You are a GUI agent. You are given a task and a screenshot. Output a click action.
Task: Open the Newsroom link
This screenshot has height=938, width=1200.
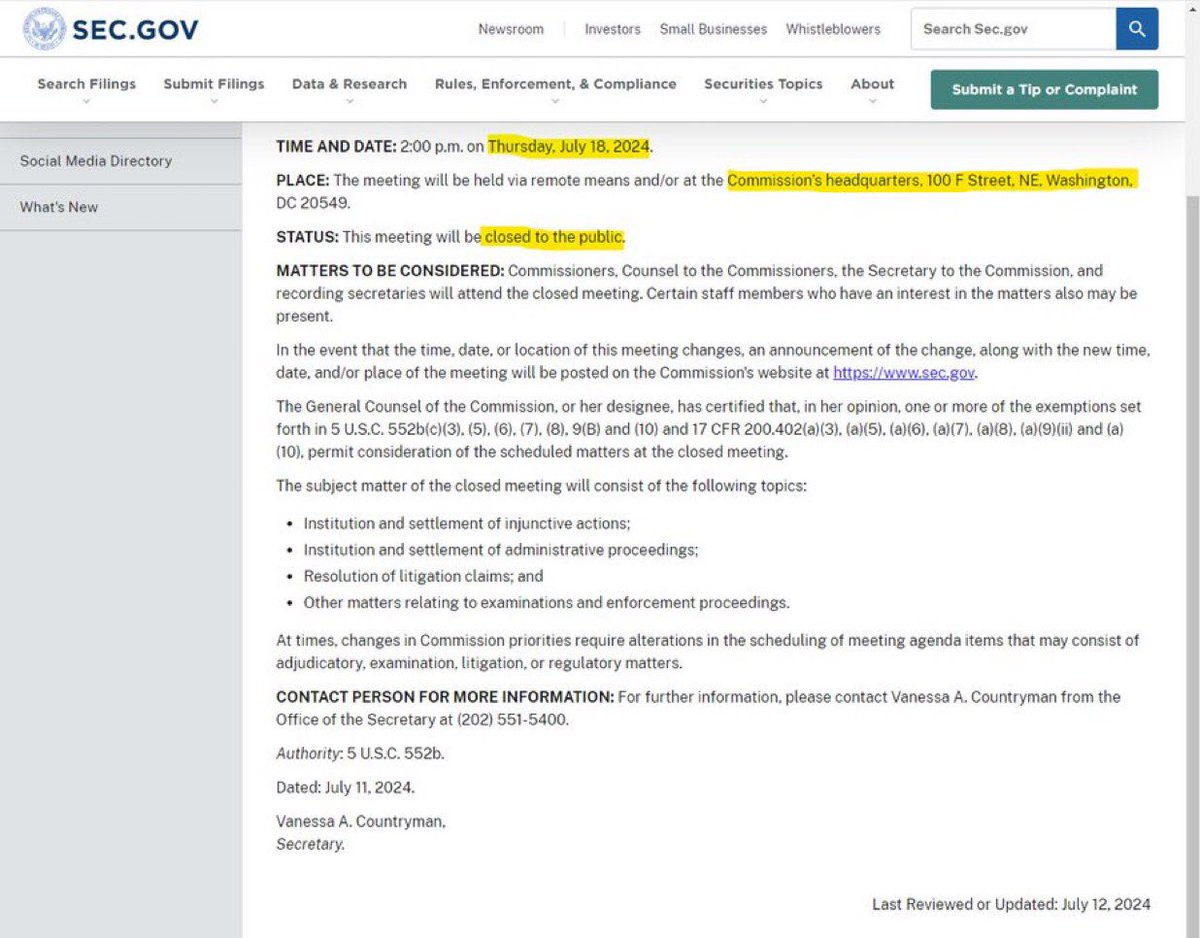511,29
